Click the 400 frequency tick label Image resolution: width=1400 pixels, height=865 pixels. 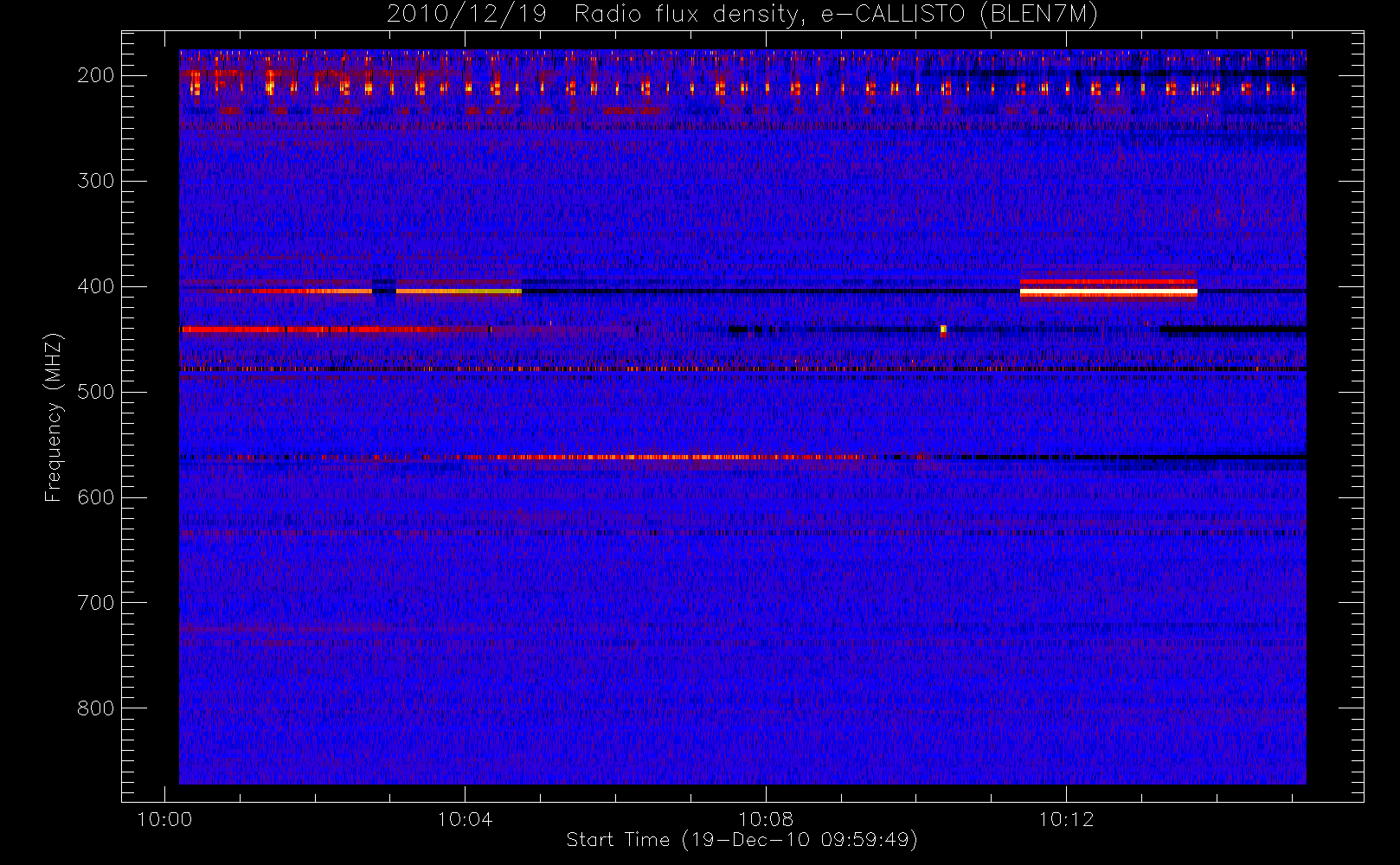point(96,286)
